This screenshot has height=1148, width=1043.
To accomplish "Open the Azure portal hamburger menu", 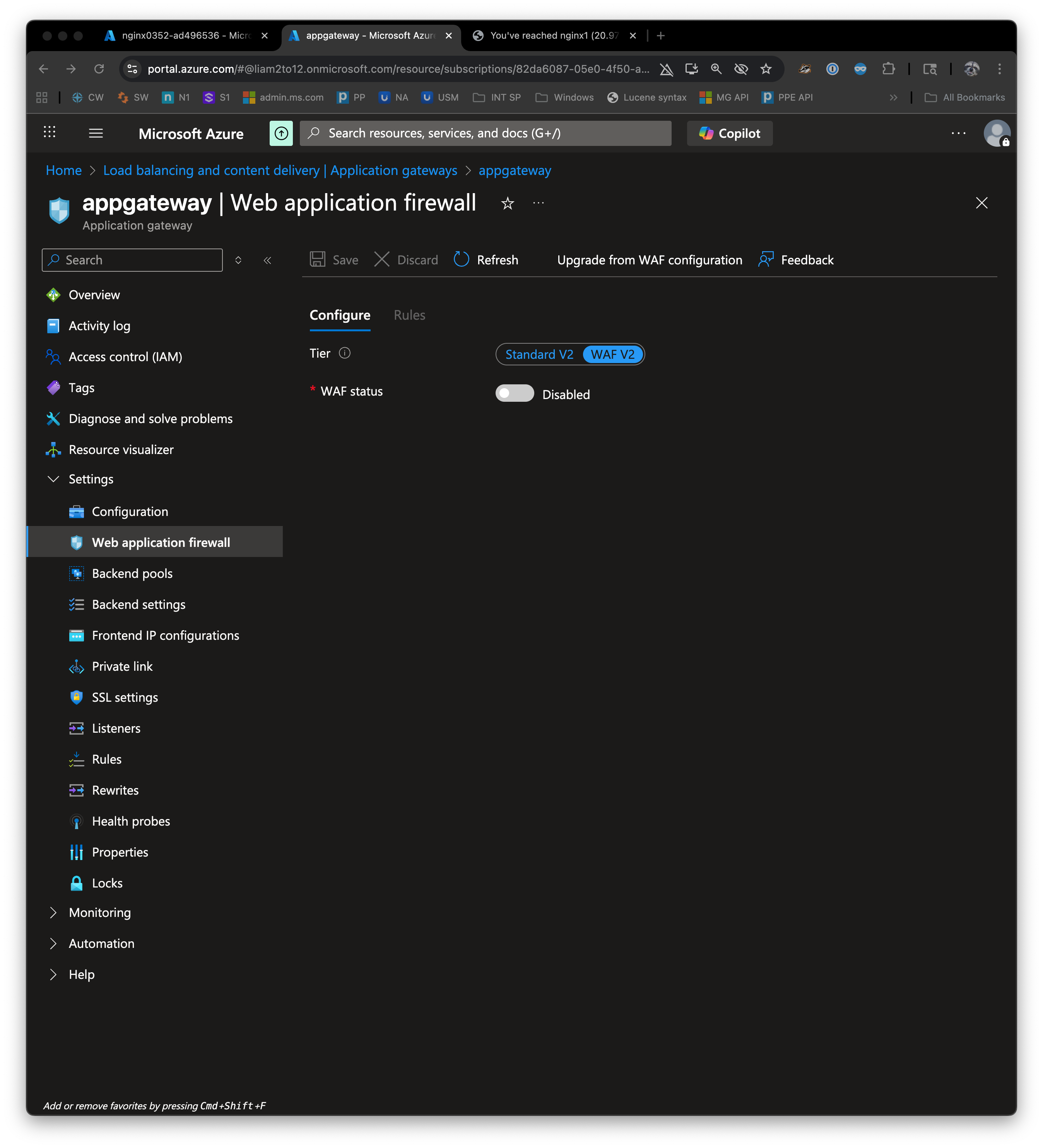I will pos(96,133).
